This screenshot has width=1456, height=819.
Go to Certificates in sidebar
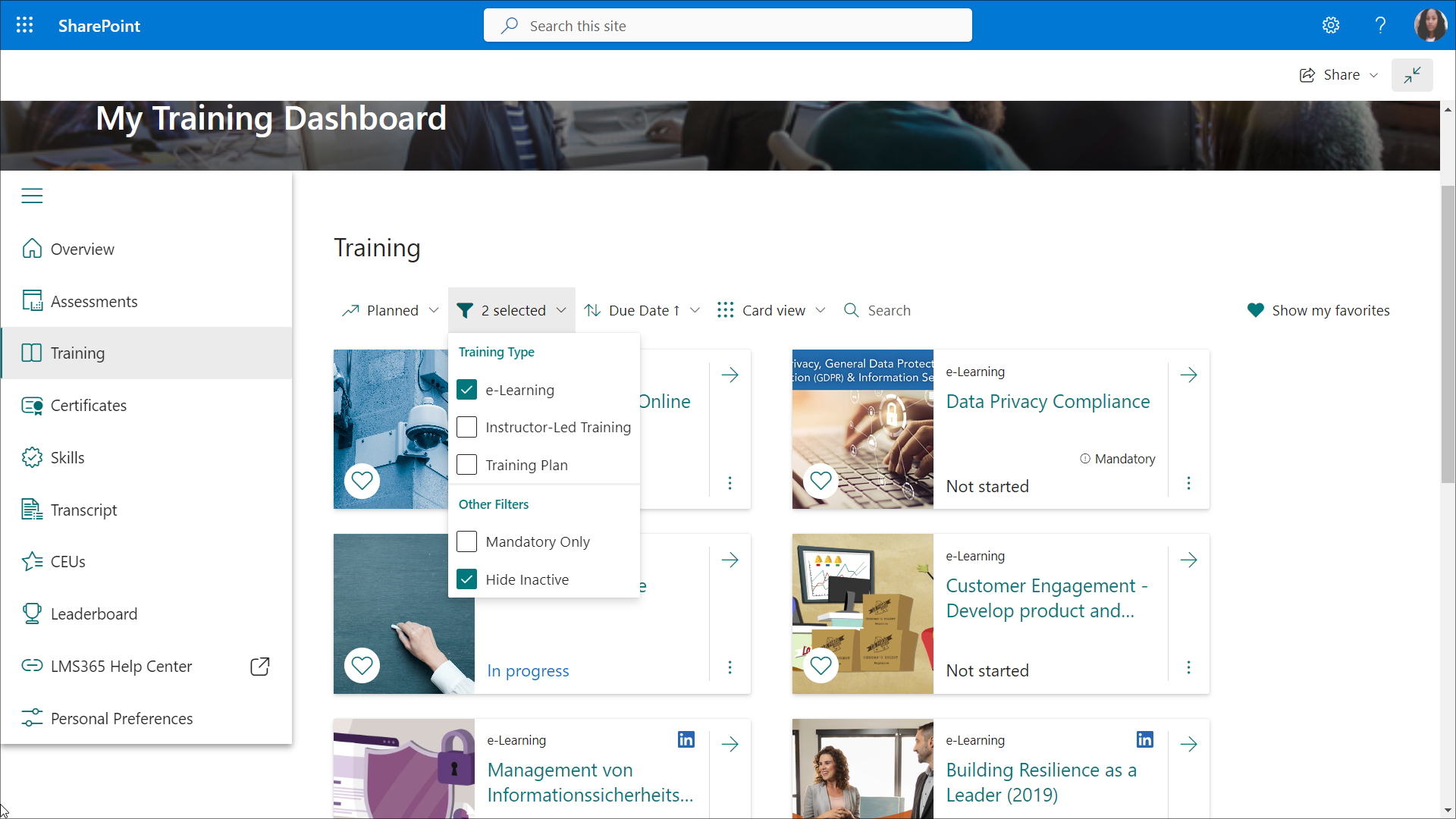pyautogui.click(x=88, y=406)
